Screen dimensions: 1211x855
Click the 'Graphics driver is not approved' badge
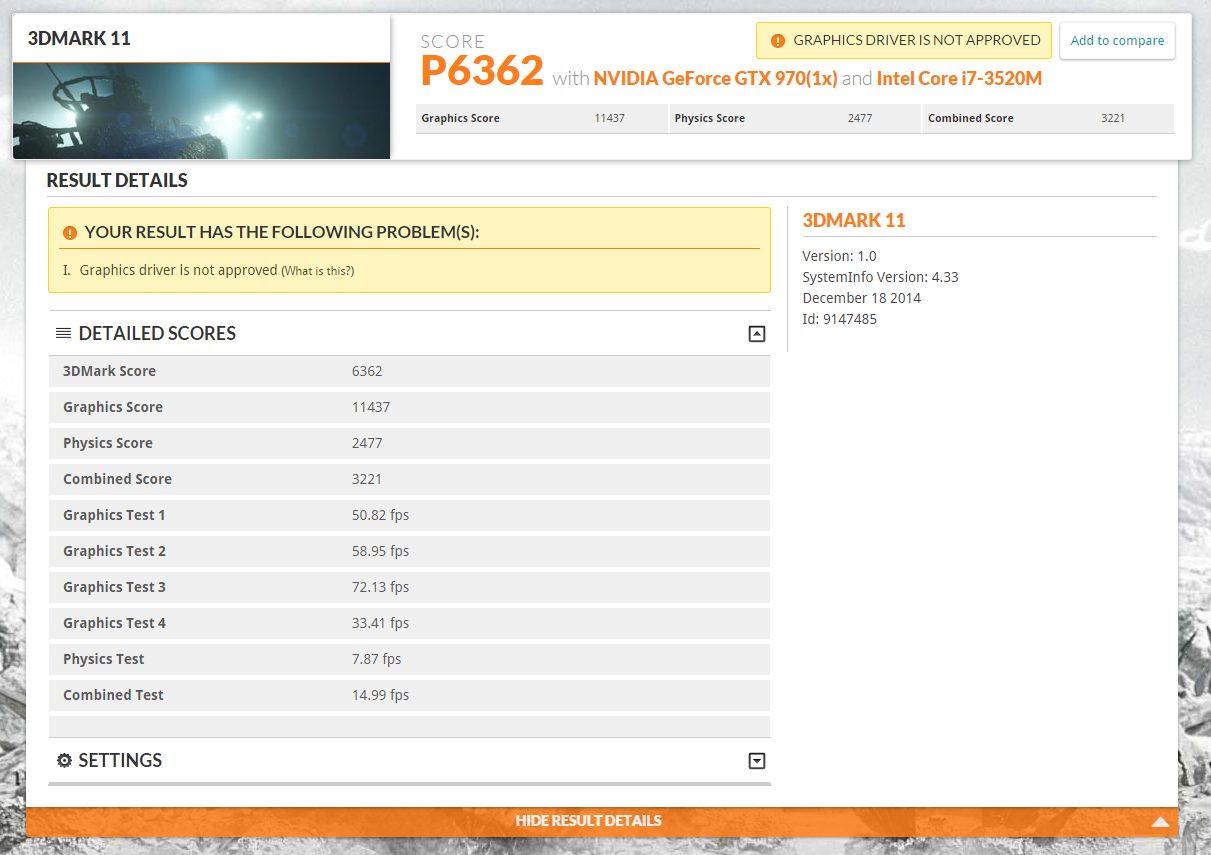pyautogui.click(x=904, y=41)
